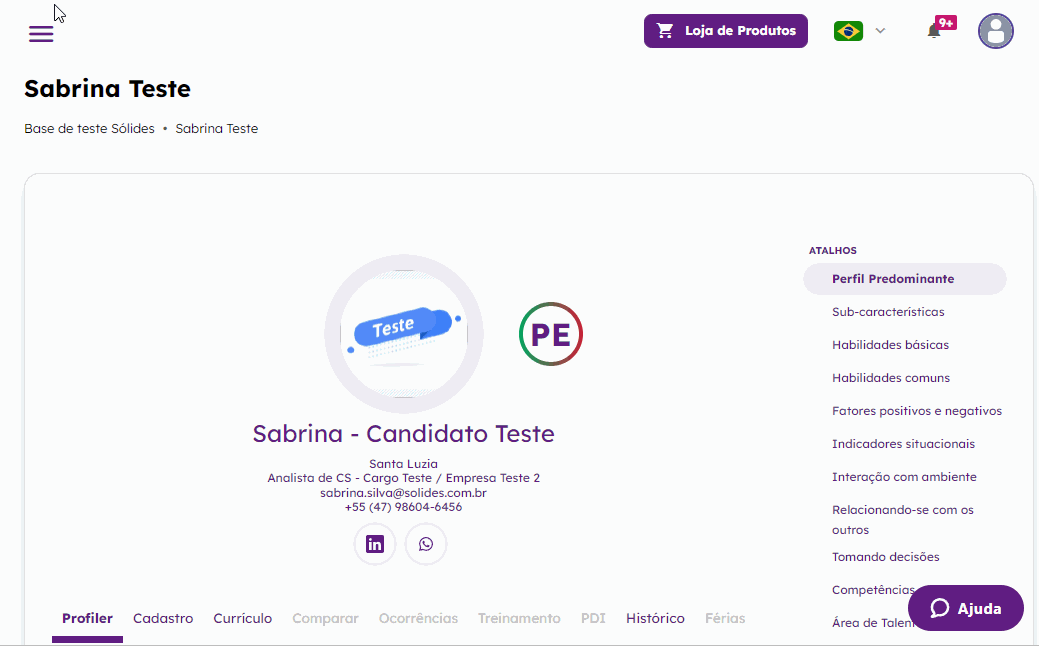Click the notification bell icon
Screen dimensions: 1039x646
pos(934,31)
